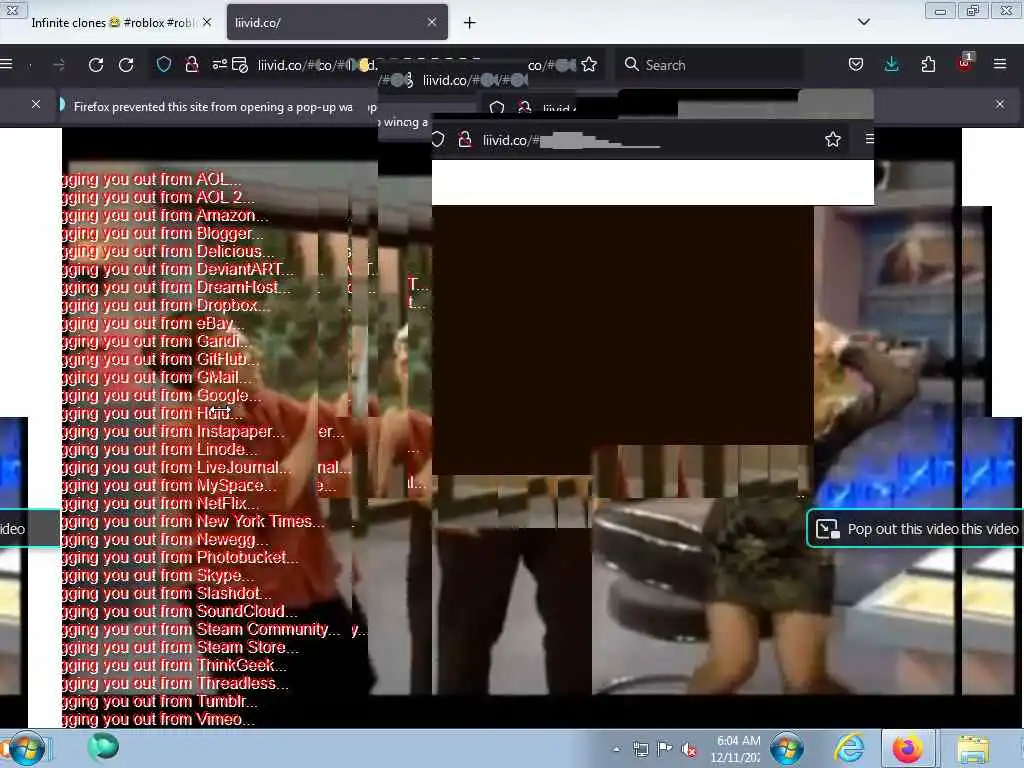Show hidden tray icons arrow
The height and width of the screenshot is (768, 1024).
coord(616,749)
